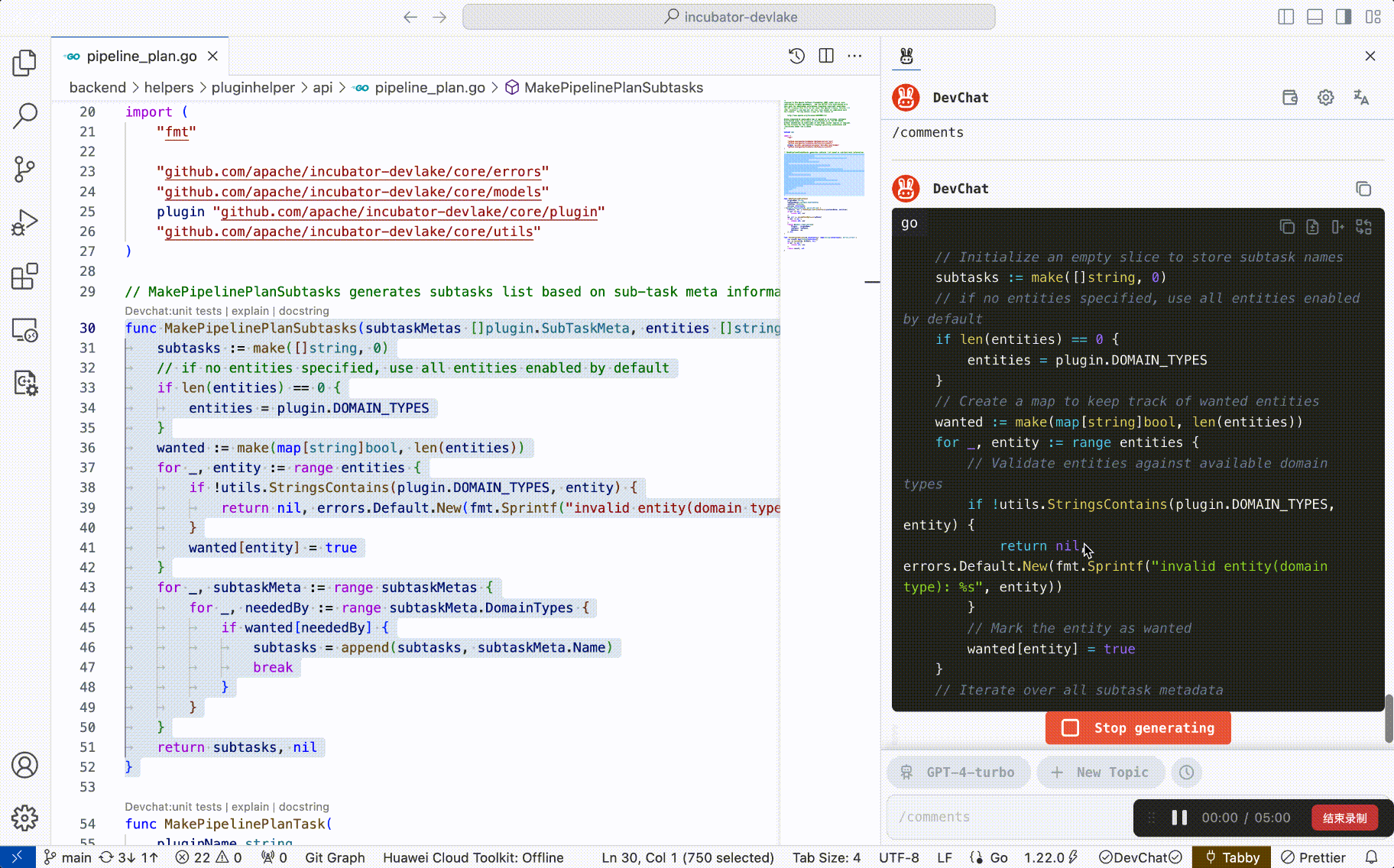Toggle the primary side bar layout
The image size is (1394, 868).
coord(1286,17)
